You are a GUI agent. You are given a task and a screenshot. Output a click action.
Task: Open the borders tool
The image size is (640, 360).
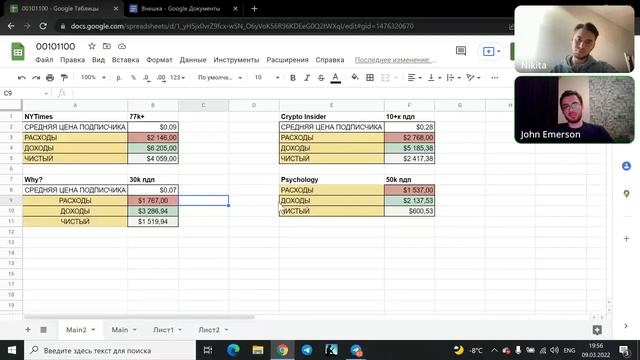[x=370, y=78]
